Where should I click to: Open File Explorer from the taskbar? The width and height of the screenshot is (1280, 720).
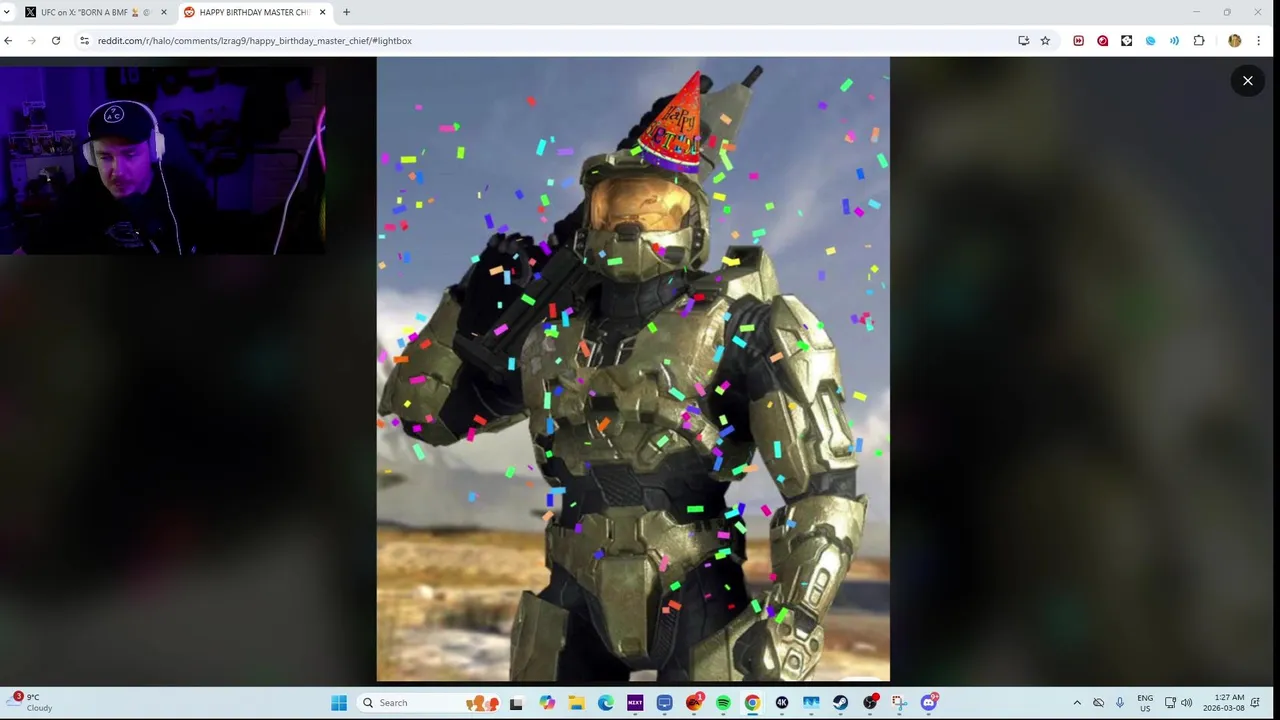(576, 702)
